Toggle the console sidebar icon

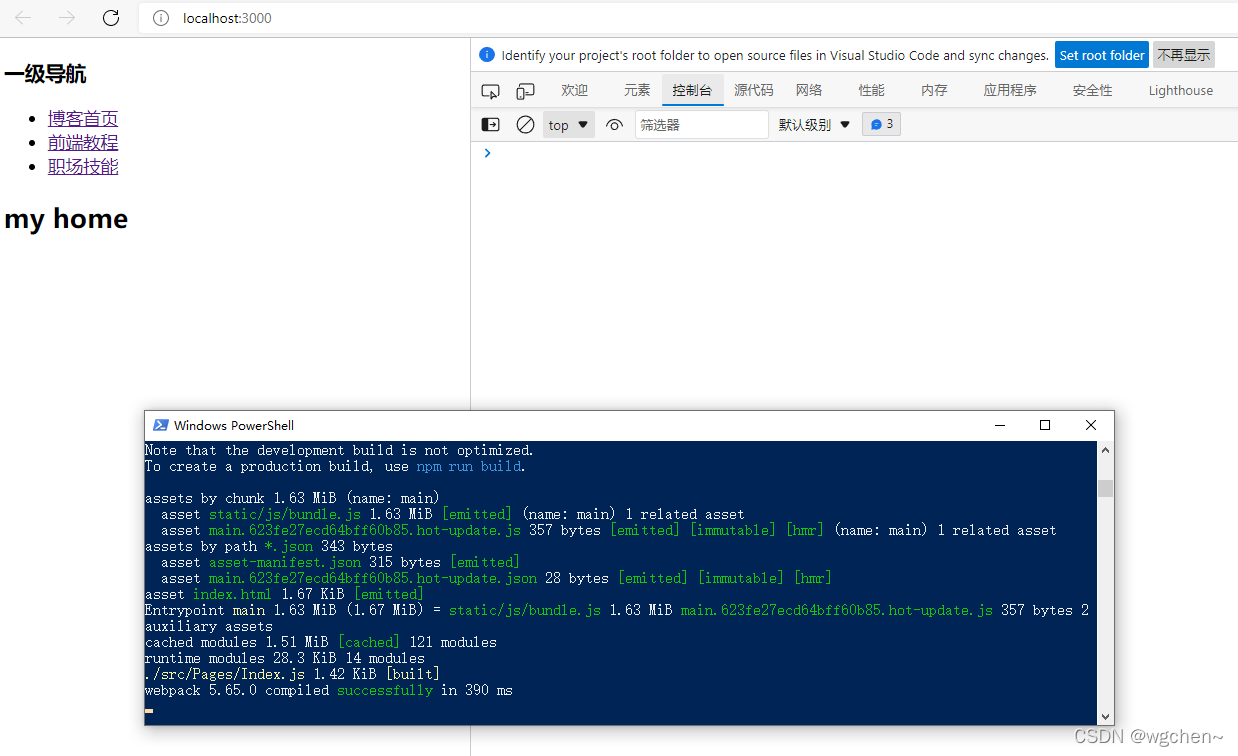pyautogui.click(x=490, y=125)
